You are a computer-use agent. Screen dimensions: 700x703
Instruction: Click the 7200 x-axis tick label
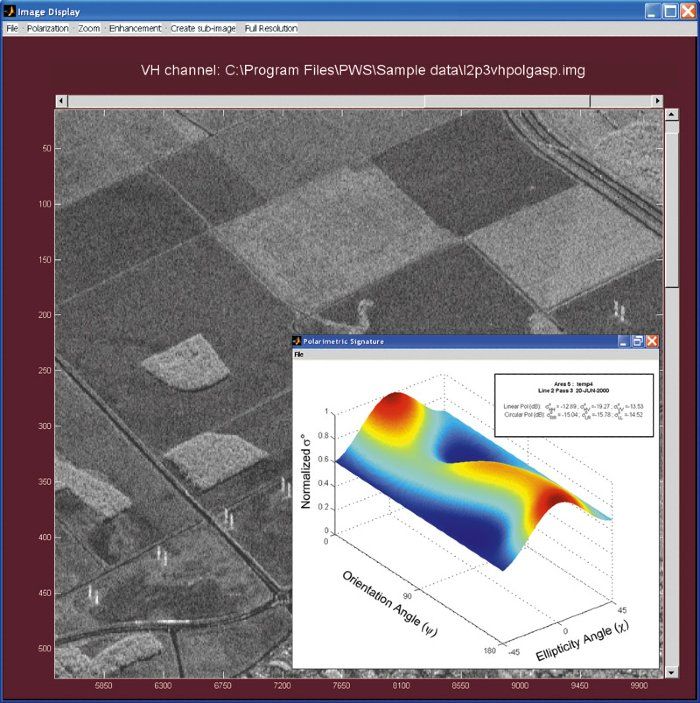click(282, 685)
